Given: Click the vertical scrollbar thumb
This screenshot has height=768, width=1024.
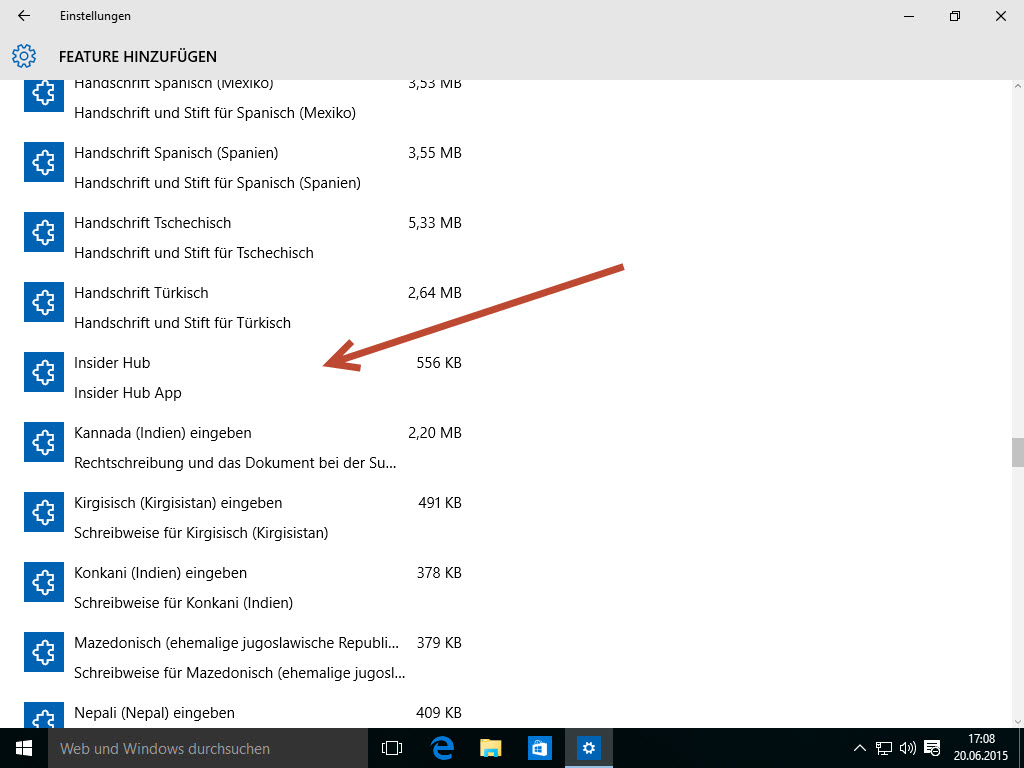Looking at the screenshot, I should pyautogui.click(x=1017, y=453).
